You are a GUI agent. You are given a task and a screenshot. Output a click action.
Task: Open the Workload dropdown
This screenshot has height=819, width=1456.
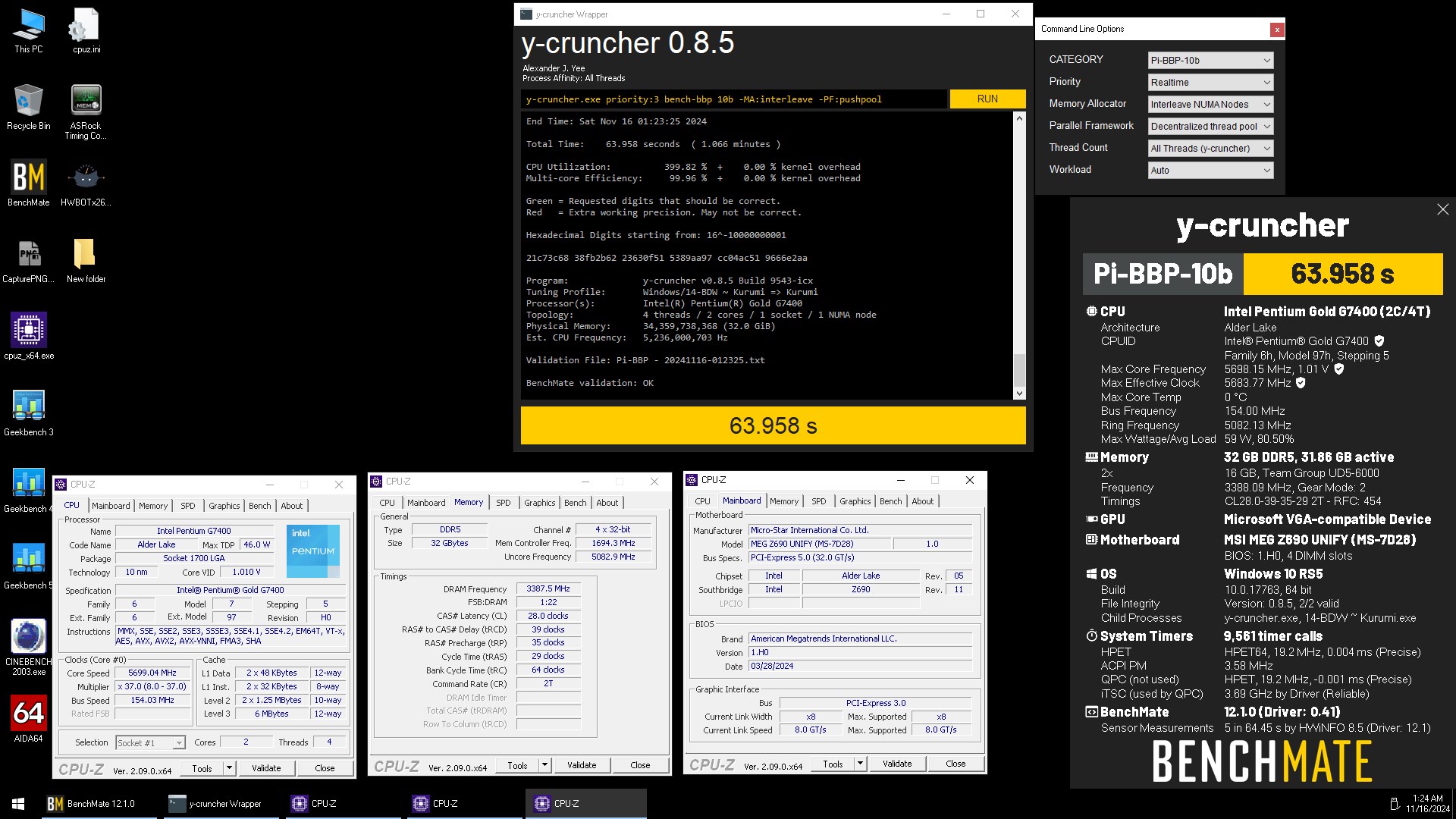(1210, 170)
